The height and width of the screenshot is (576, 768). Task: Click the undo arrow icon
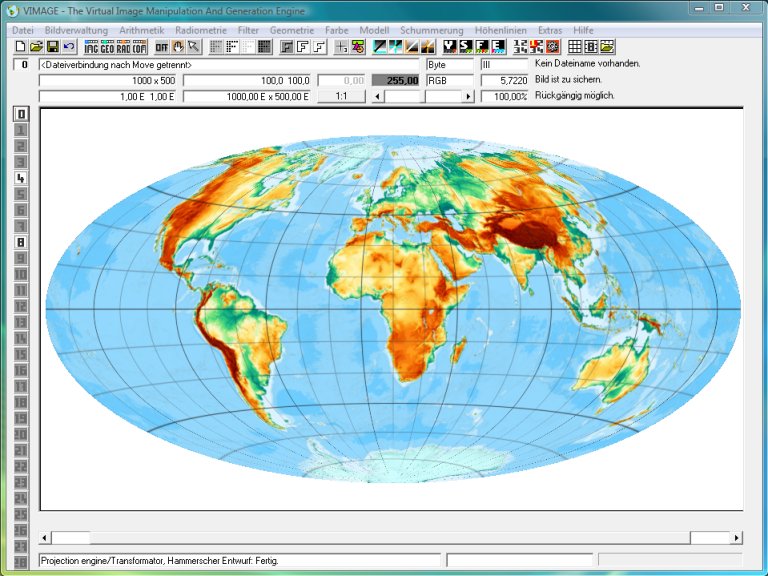point(68,47)
